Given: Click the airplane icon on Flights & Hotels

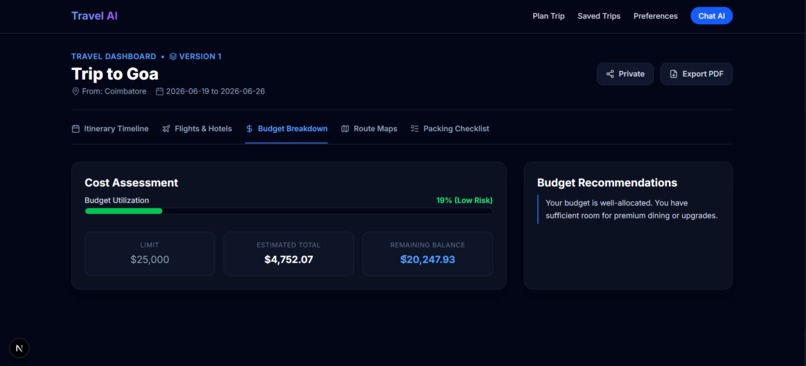Looking at the screenshot, I should coord(166,129).
